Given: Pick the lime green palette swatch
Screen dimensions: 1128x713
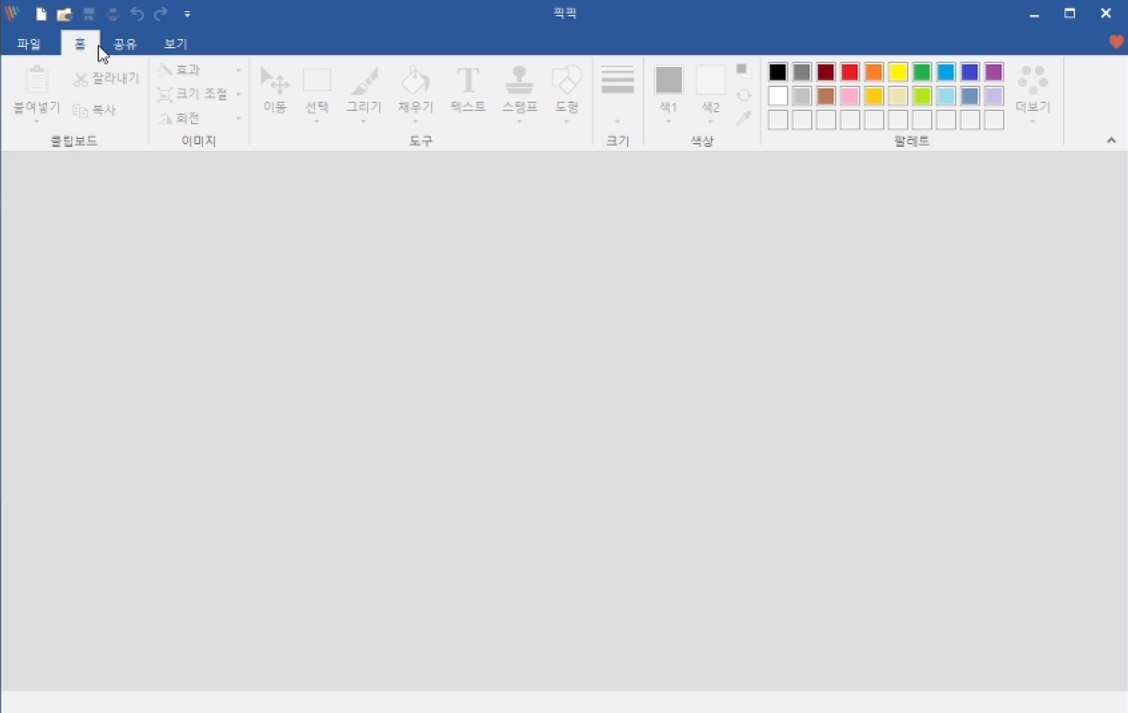Looking at the screenshot, I should click(922, 96).
